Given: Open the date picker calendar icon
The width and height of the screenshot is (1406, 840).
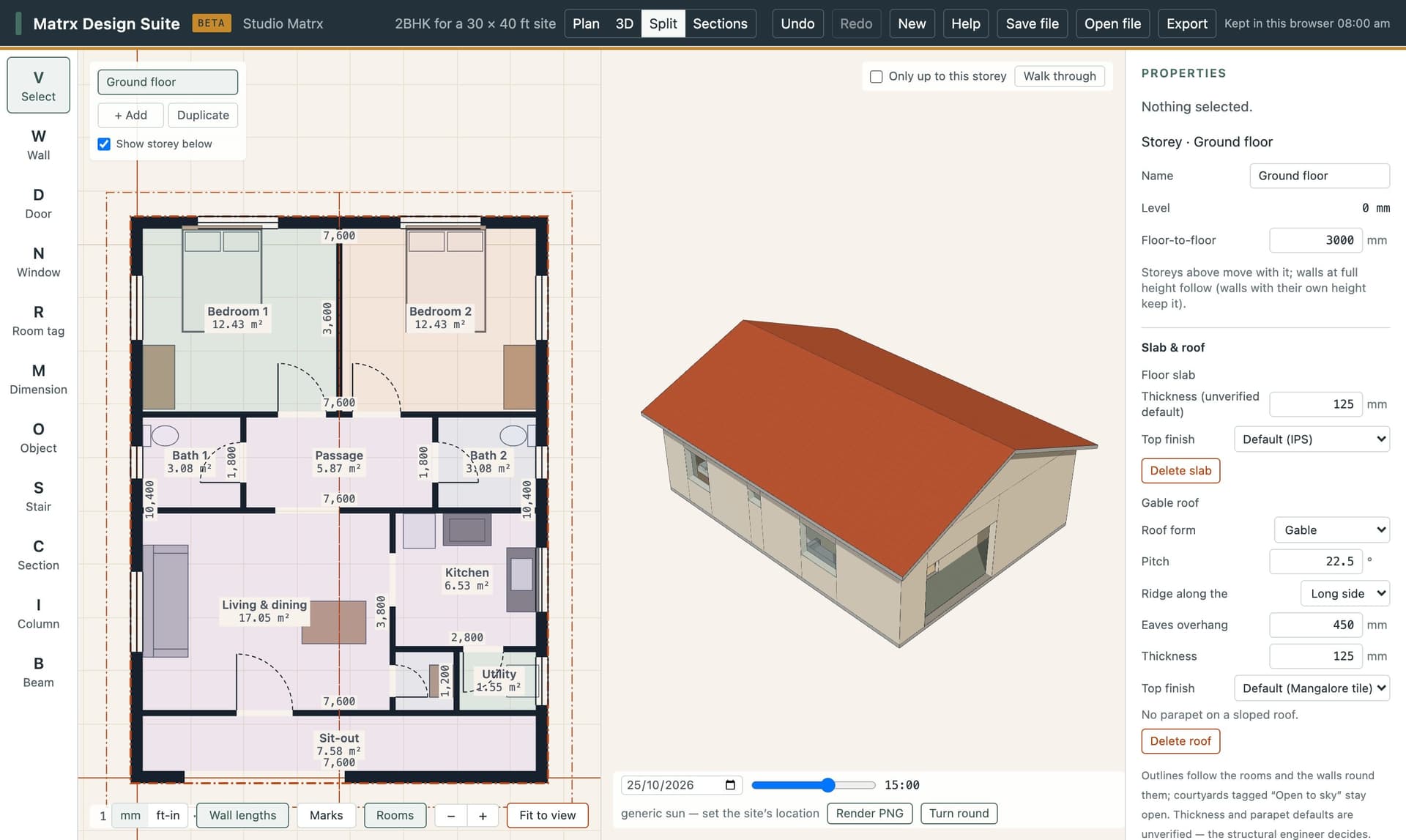Looking at the screenshot, I should click(730, 785).
